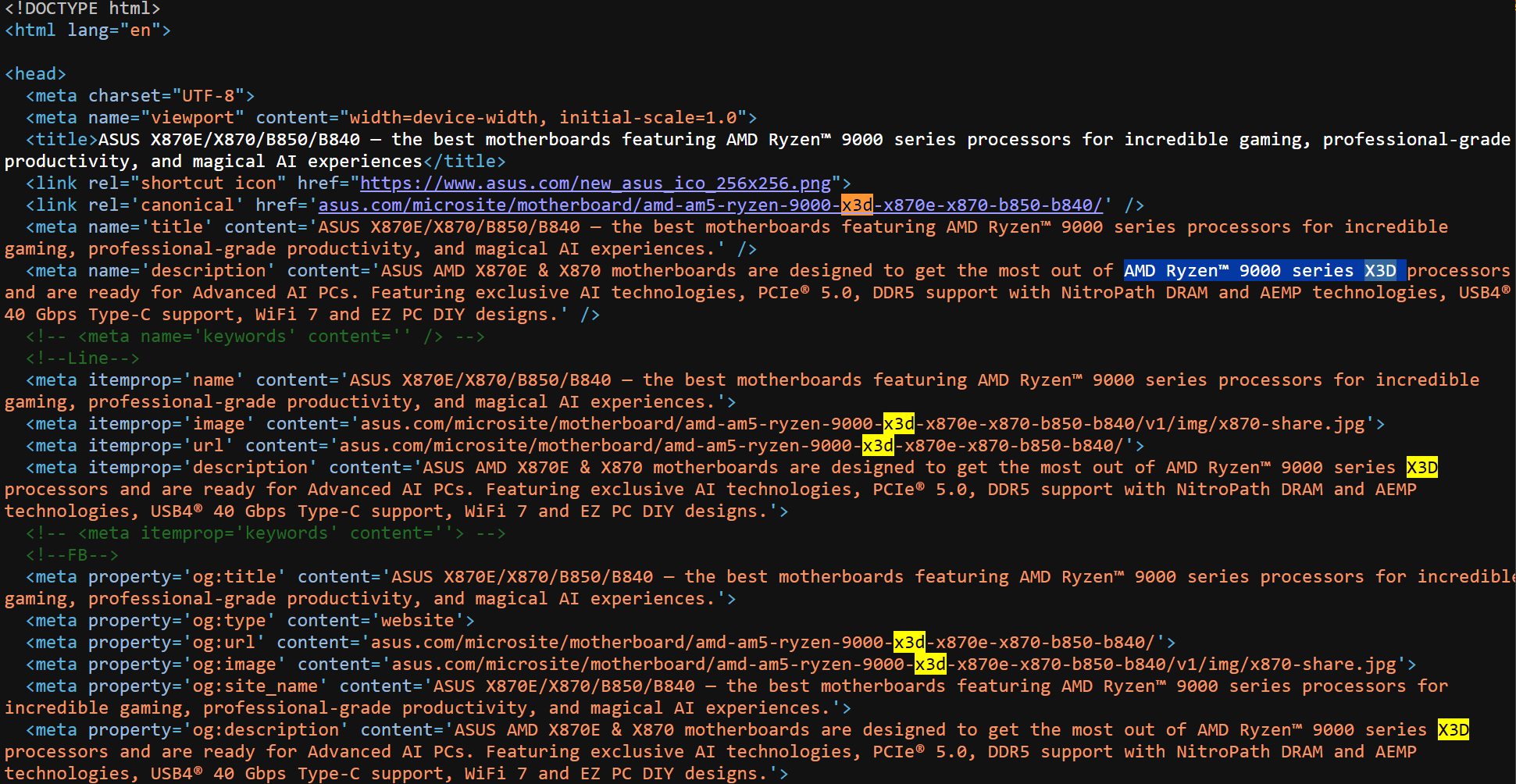Click the property='og:title' attribute

coord(187,577)
